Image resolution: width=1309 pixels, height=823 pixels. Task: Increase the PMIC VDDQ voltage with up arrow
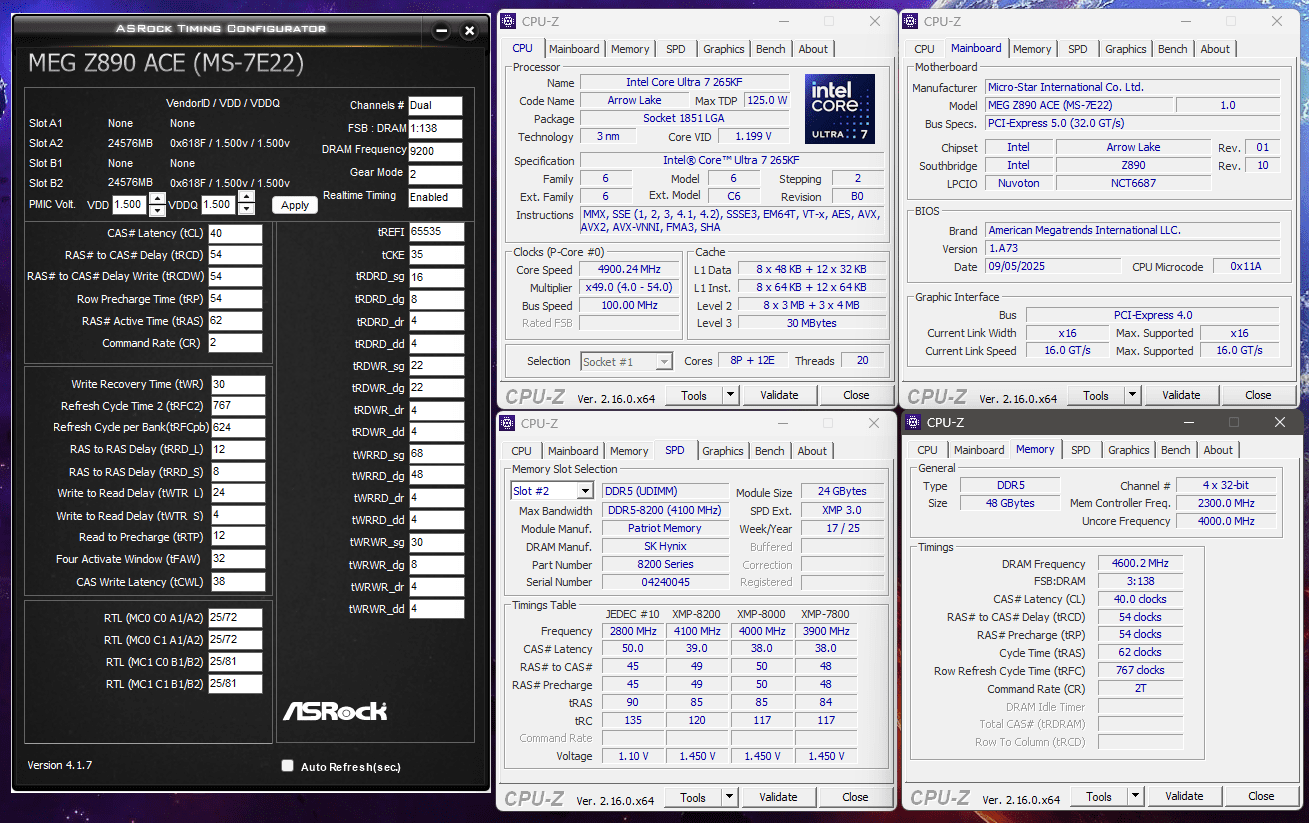(245, 199)
